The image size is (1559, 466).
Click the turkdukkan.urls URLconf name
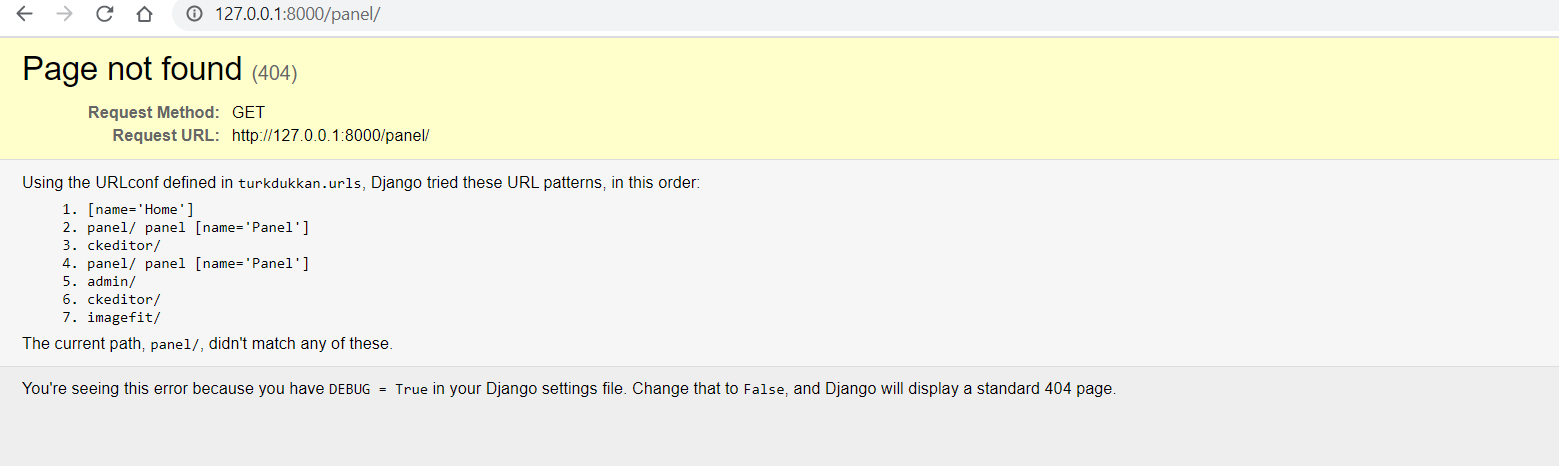[x=300, y=184]
